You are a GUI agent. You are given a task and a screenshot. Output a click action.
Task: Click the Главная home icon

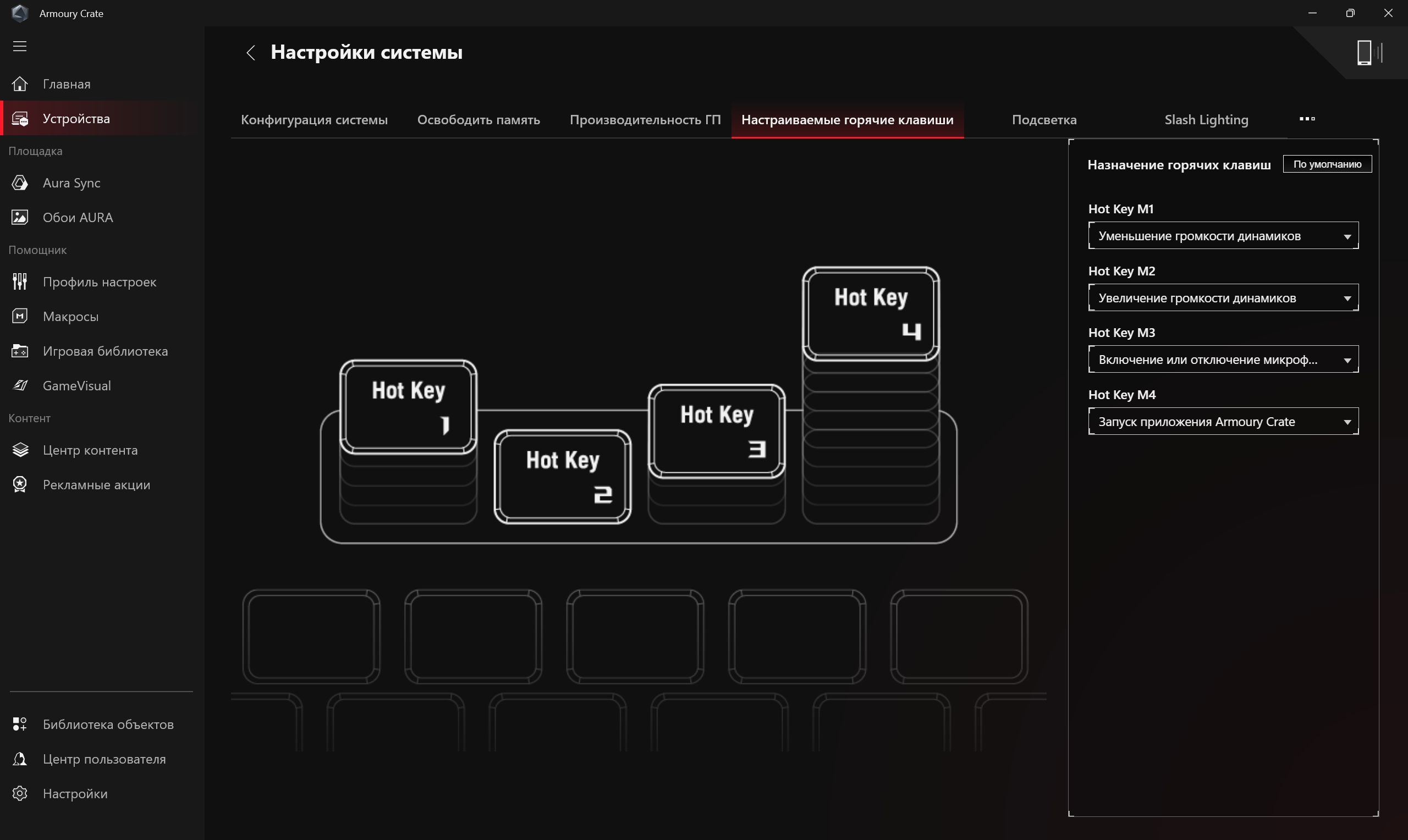click(x=20, y=84)
